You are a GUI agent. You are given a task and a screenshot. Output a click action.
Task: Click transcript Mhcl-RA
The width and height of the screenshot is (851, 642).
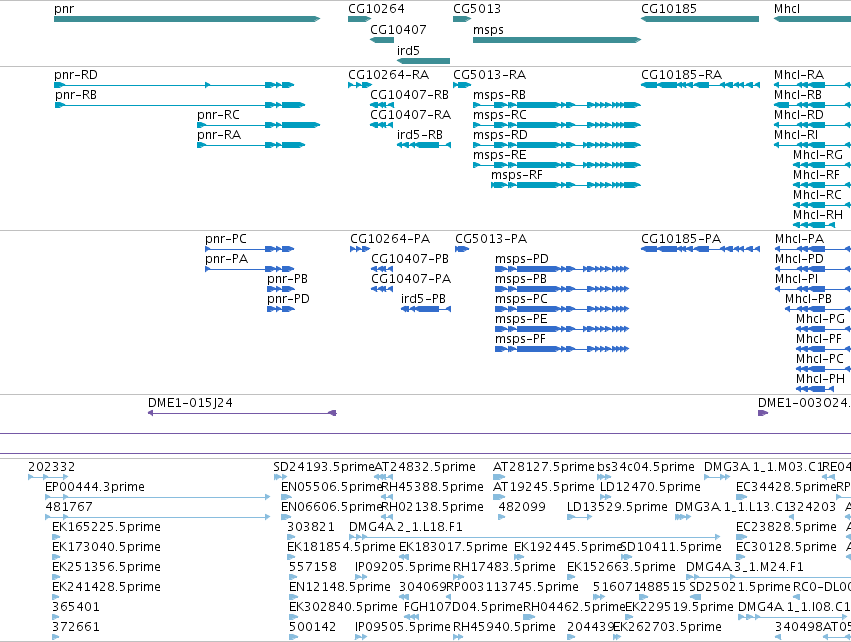coord(812,85)
